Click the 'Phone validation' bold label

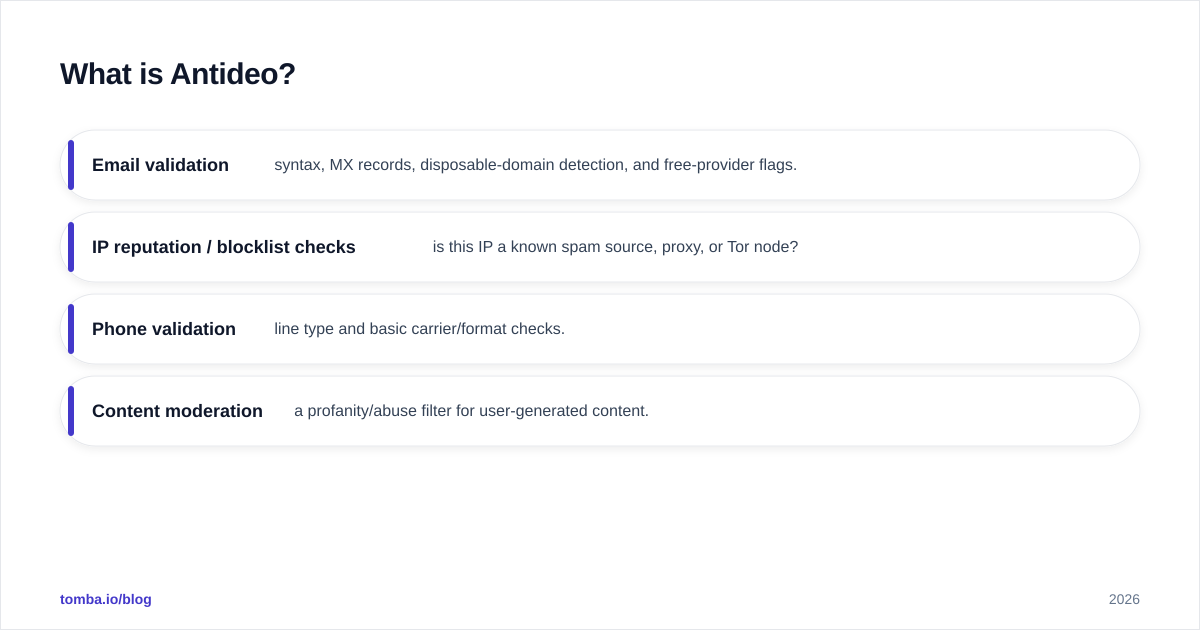pos(164,329)
